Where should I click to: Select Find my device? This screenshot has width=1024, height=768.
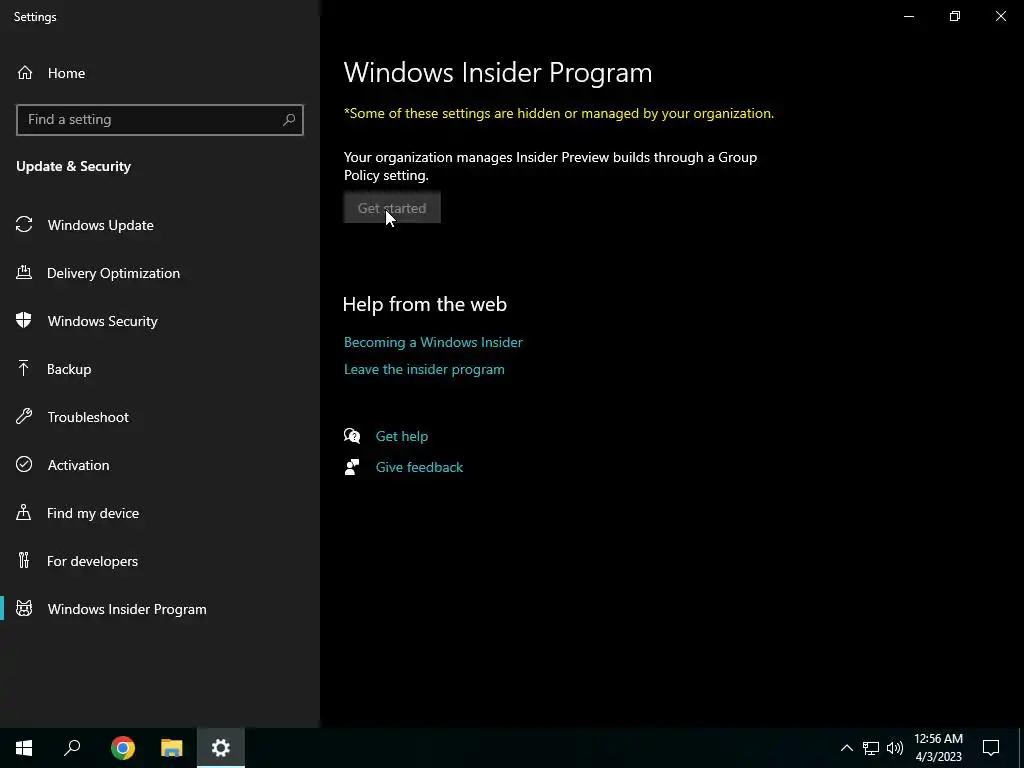point(93,513)
